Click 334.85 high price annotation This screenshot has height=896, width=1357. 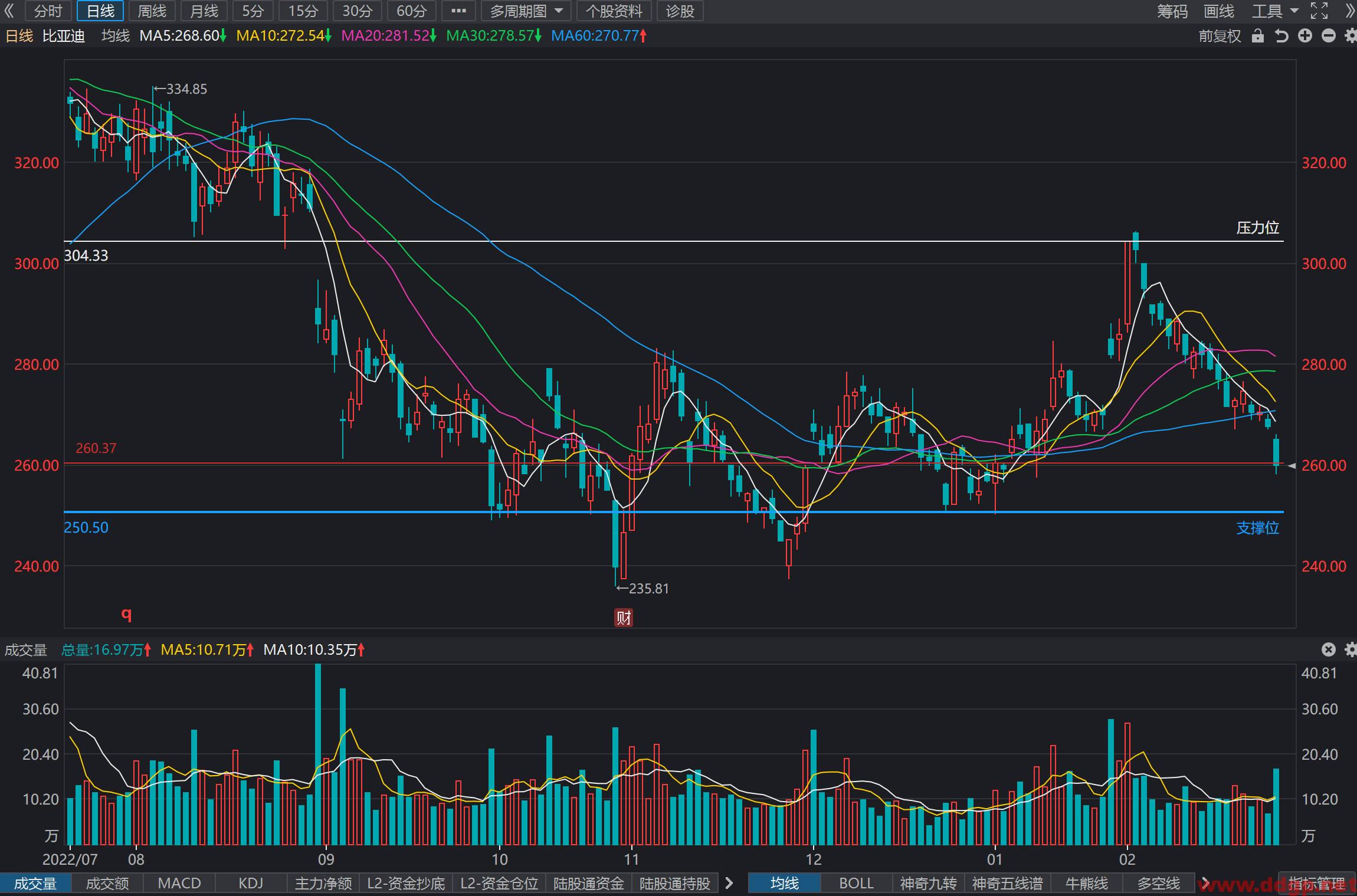(181, 89)
